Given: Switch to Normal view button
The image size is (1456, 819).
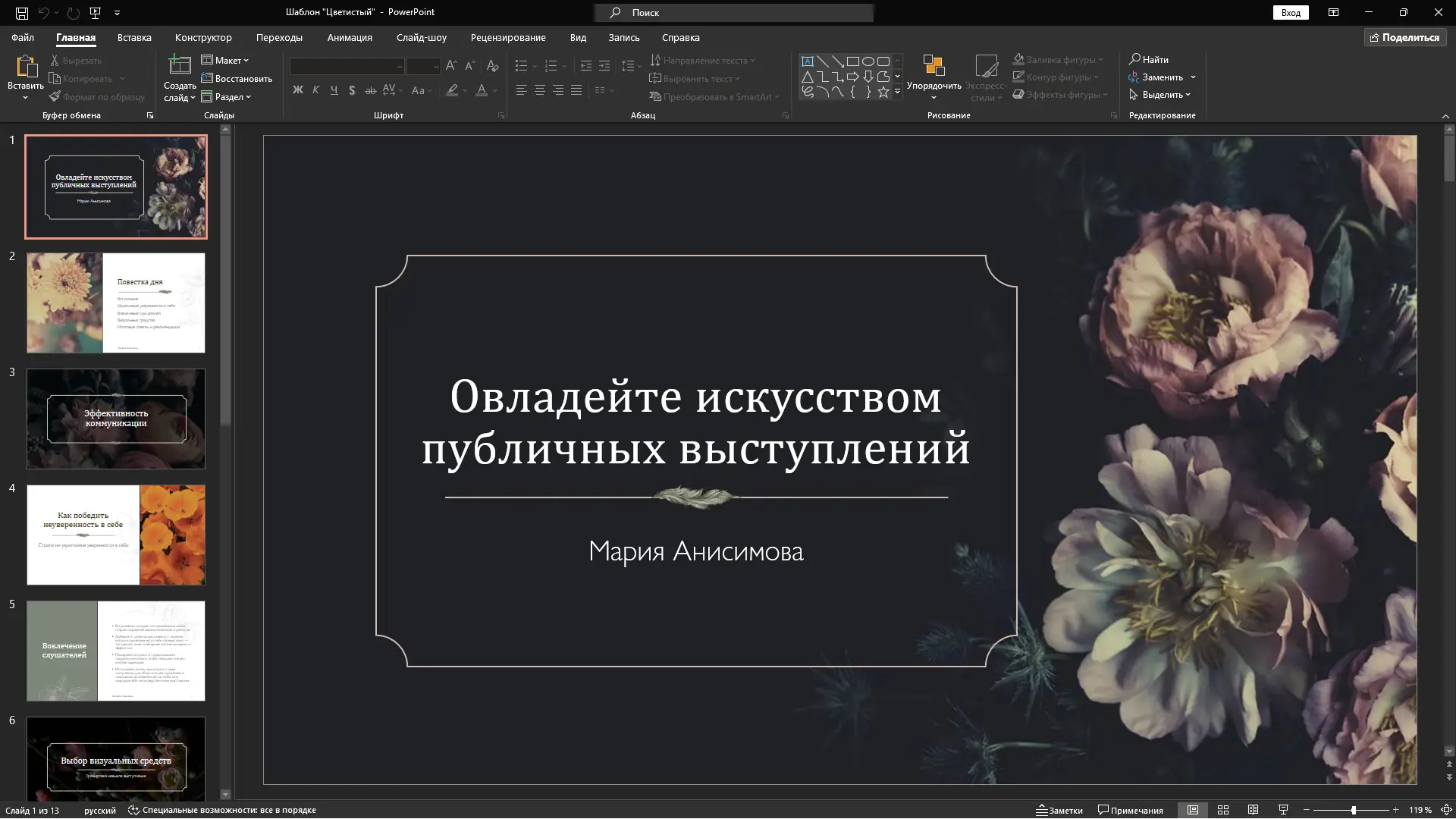Looking at the screenshot, I should (x=1192, y=810).
